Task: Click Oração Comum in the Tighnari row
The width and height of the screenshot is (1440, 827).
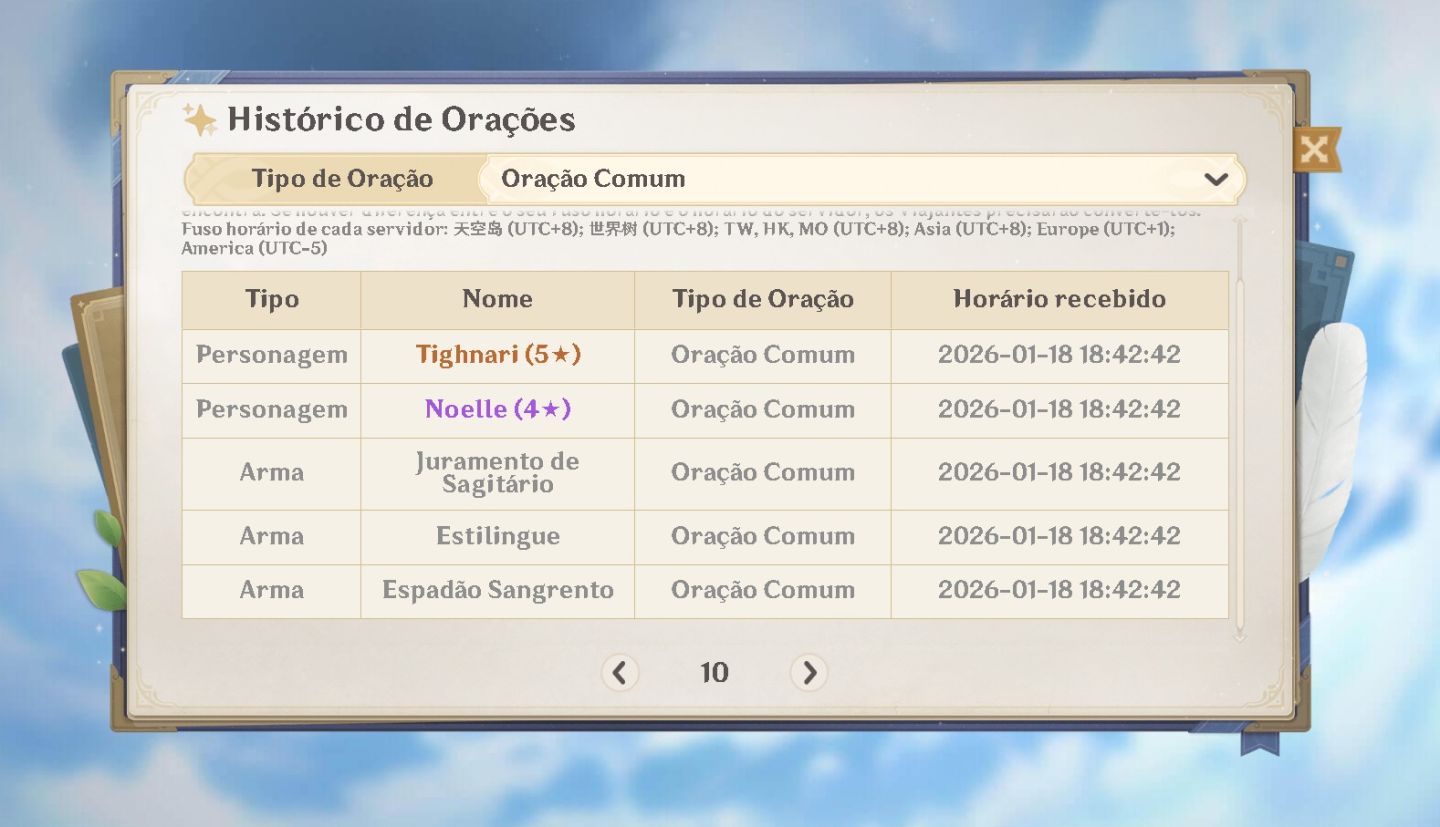Action: point(763,355)
